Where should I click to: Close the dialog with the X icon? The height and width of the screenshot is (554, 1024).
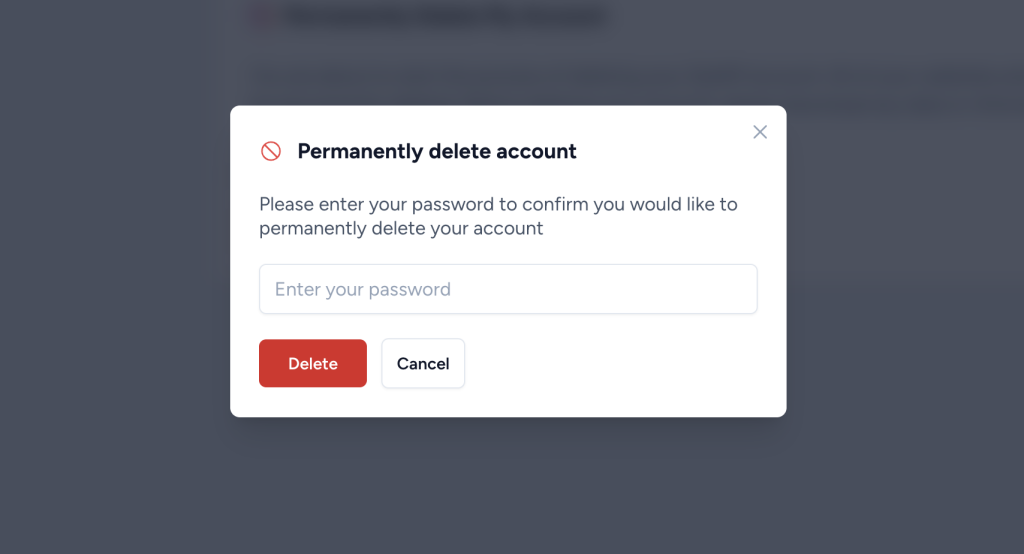click(760, 132)
